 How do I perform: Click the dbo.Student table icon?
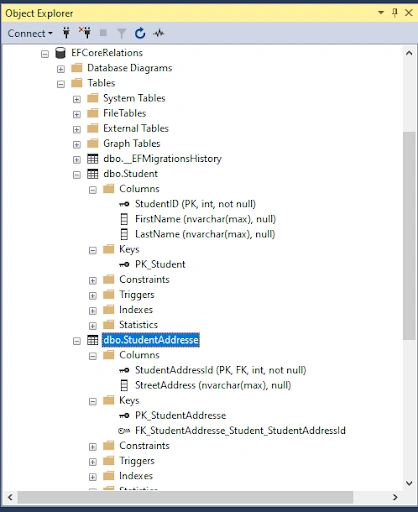click(93, 174)
